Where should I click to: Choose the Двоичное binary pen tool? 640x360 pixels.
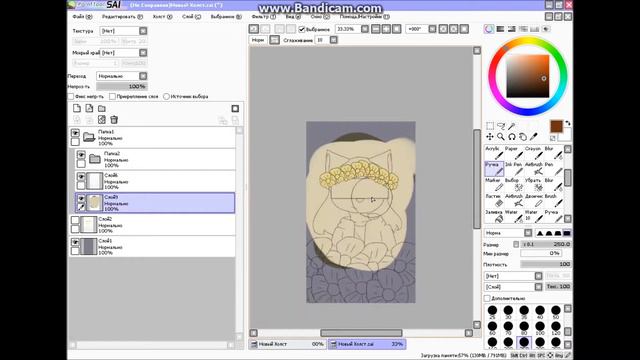point(533,200)
